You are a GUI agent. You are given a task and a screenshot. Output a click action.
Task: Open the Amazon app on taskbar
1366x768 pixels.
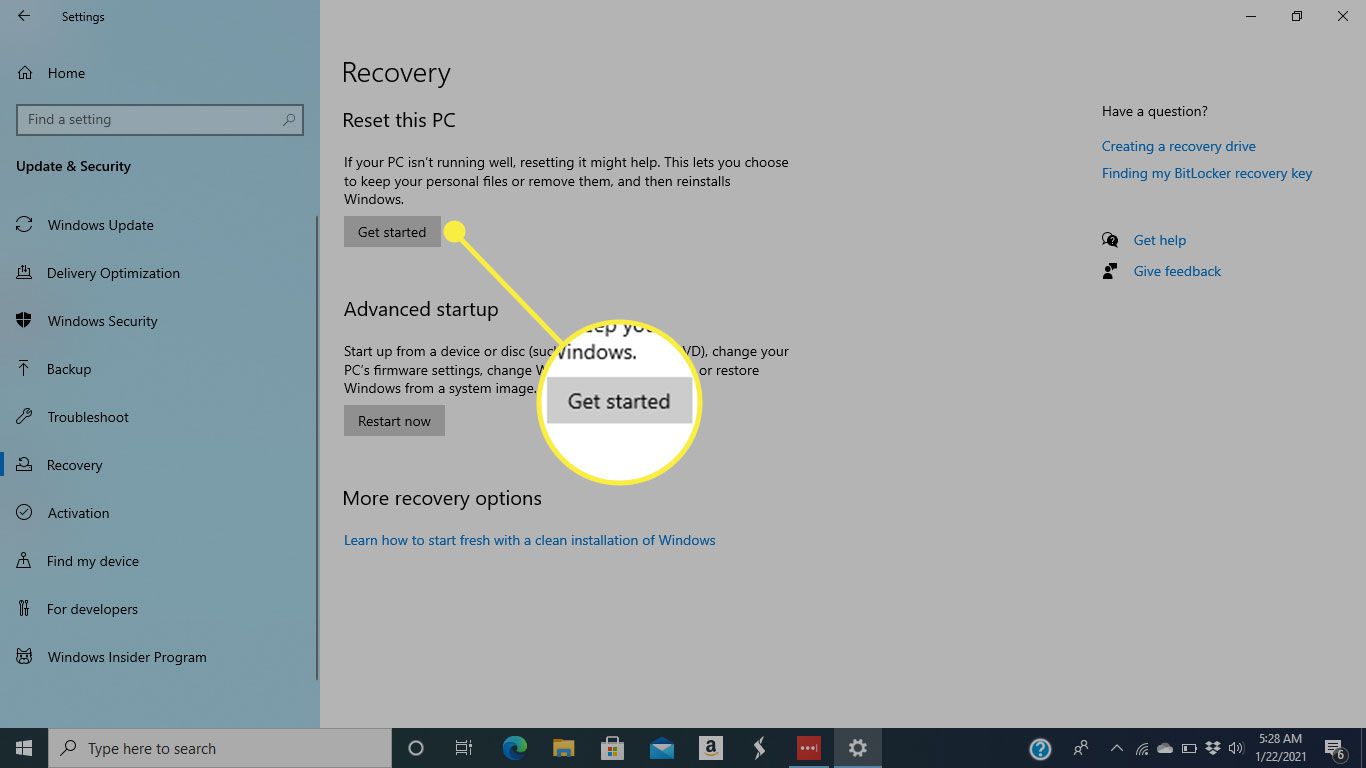[x=710, y=748]
